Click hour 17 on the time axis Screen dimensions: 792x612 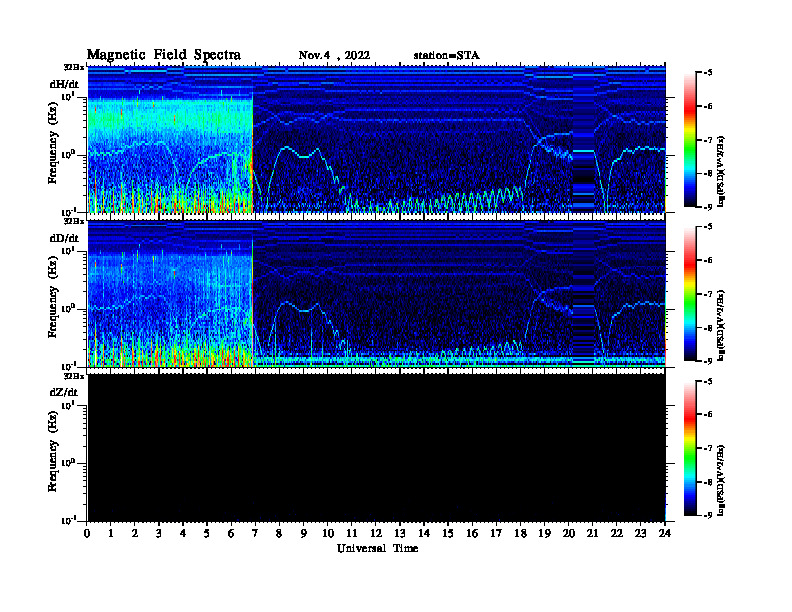[x=497, y=533]
